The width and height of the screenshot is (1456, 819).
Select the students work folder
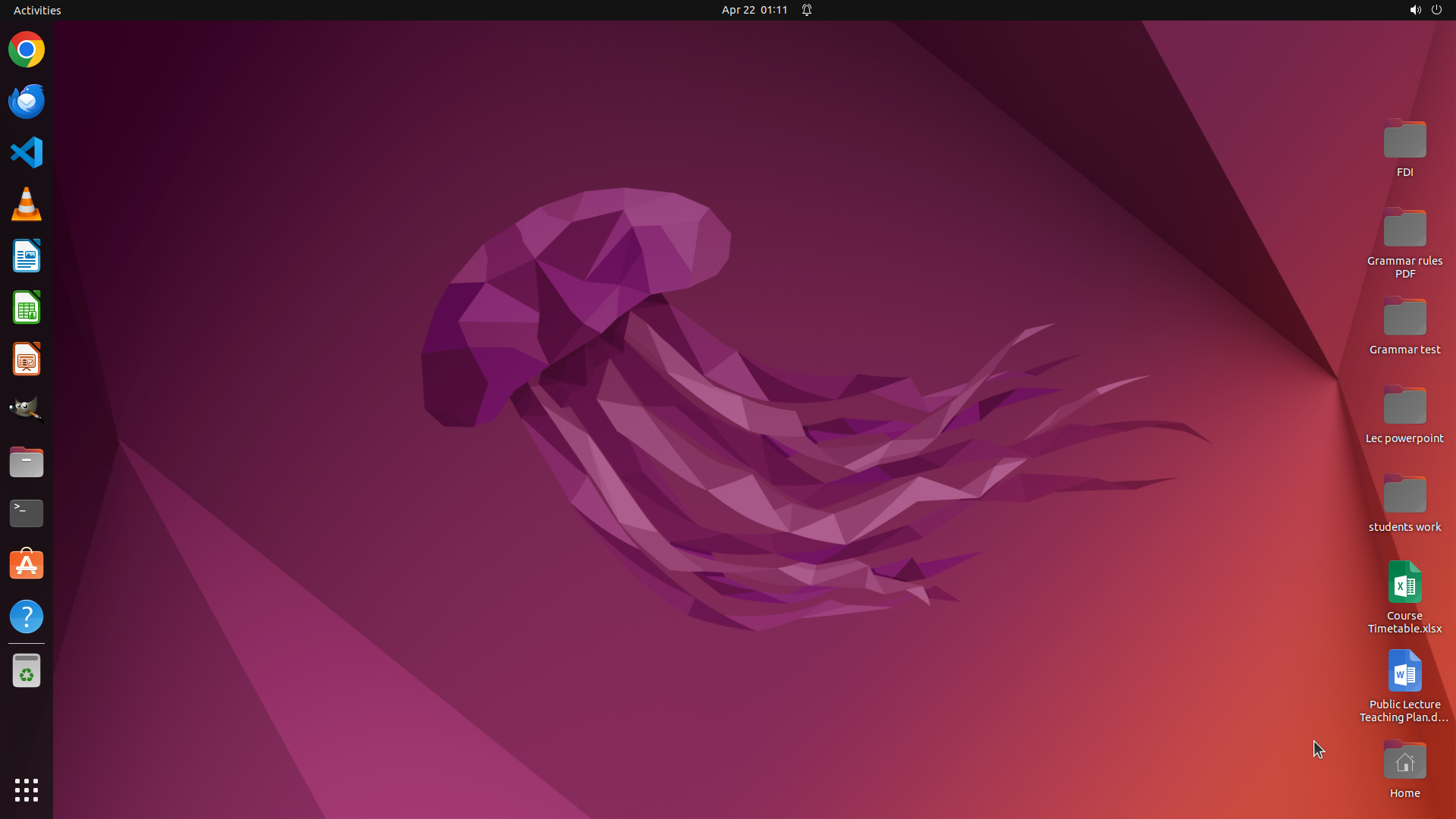(1404, 495)
